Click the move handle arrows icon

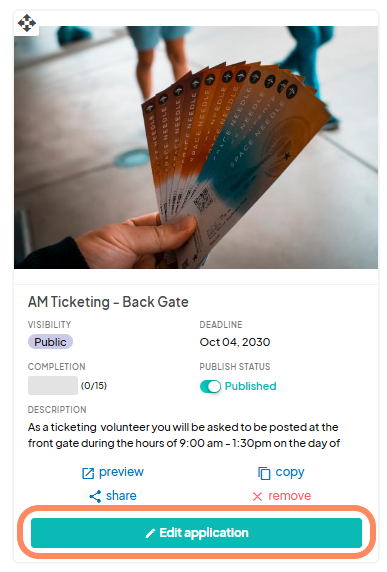(27, 23)
